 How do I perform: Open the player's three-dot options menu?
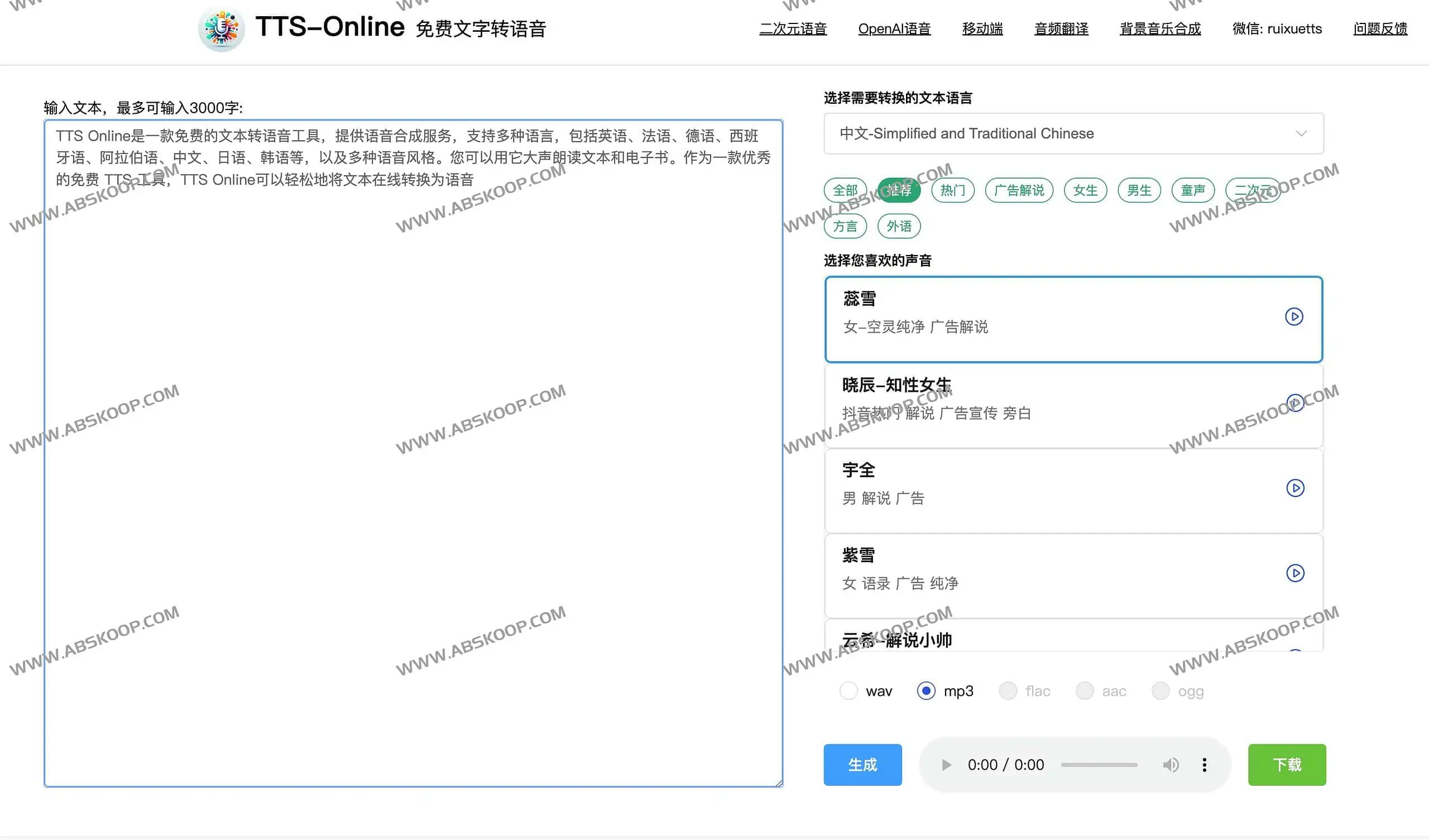[x=1204, y=765]
